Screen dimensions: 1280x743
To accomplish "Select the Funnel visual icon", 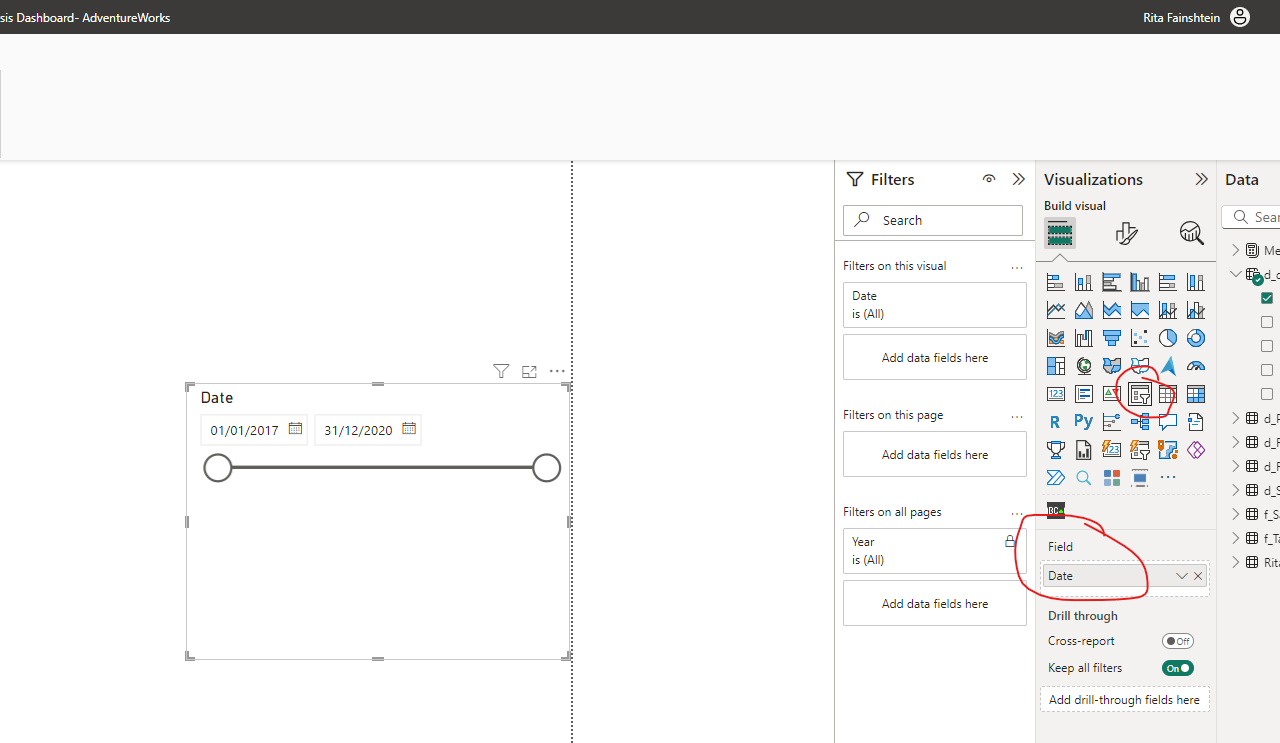I will tap(1111, 338).
